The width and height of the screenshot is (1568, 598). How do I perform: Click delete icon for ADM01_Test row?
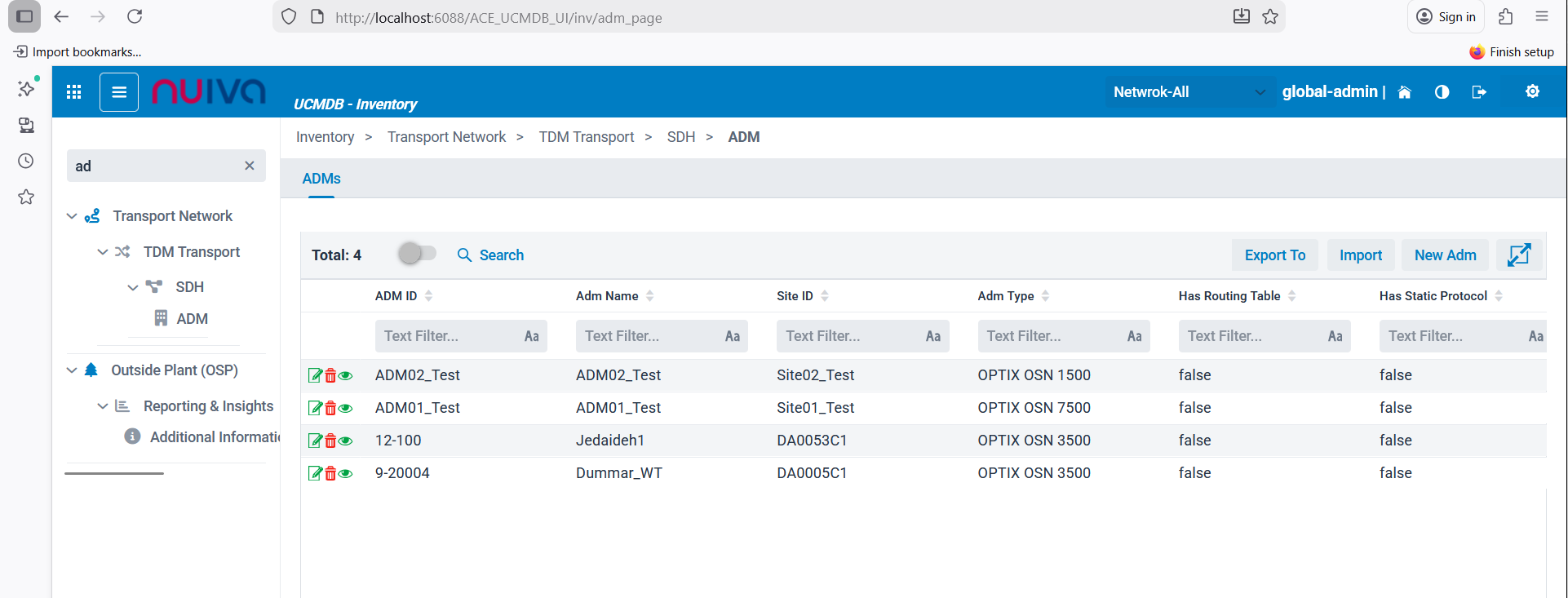click(330, 408)
